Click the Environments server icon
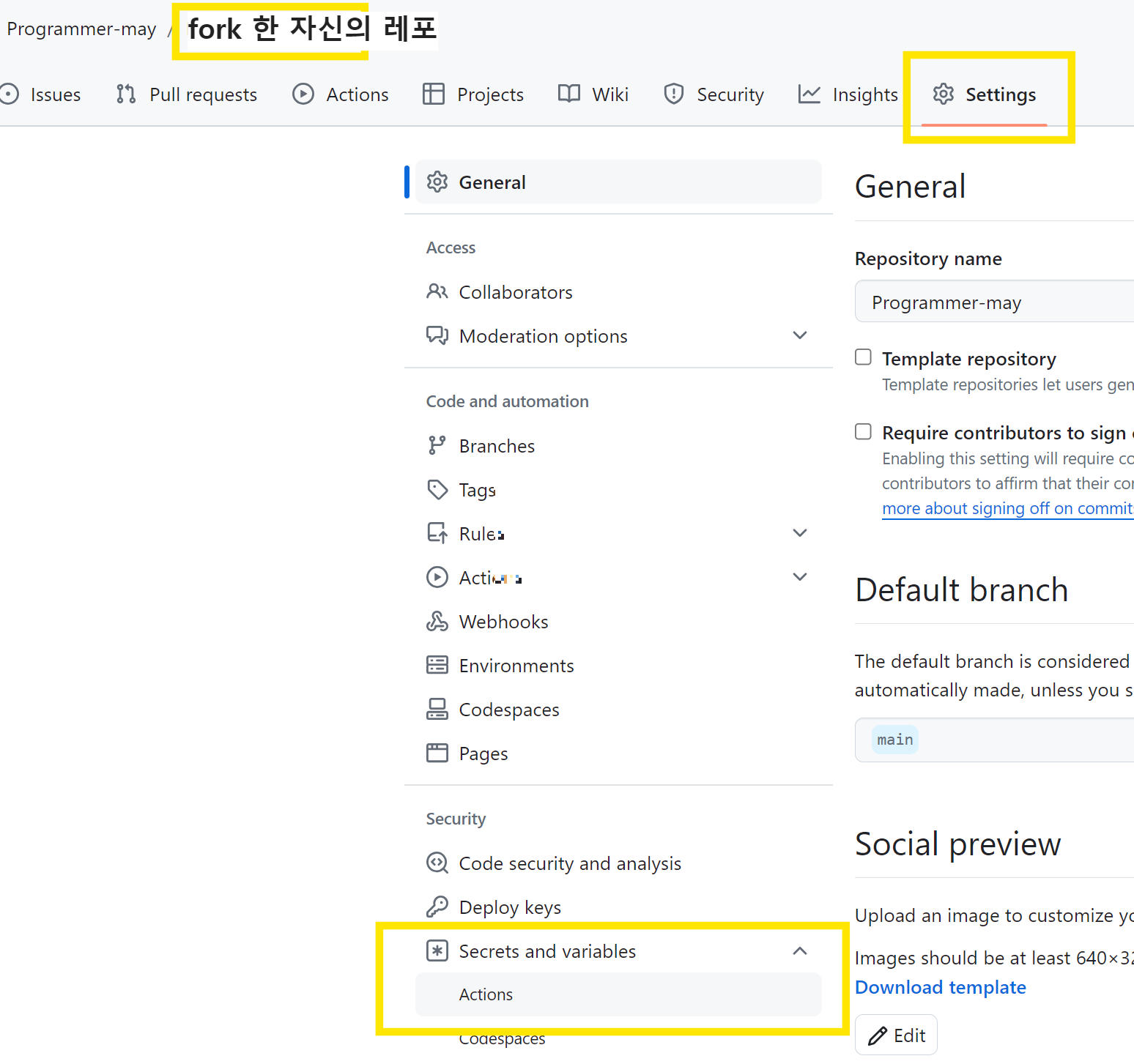Viewport: 1134px width, 1064px height. 437,665
